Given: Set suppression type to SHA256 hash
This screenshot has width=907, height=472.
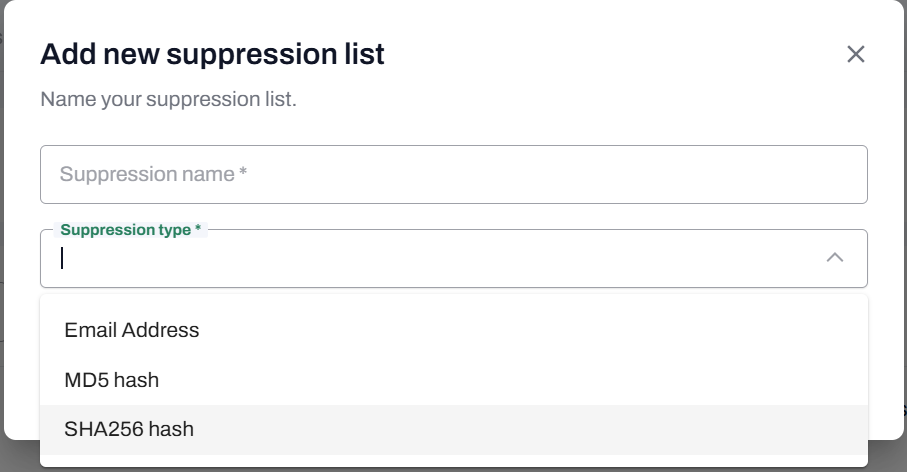Looking at the screenshot, I should point(129,430).
